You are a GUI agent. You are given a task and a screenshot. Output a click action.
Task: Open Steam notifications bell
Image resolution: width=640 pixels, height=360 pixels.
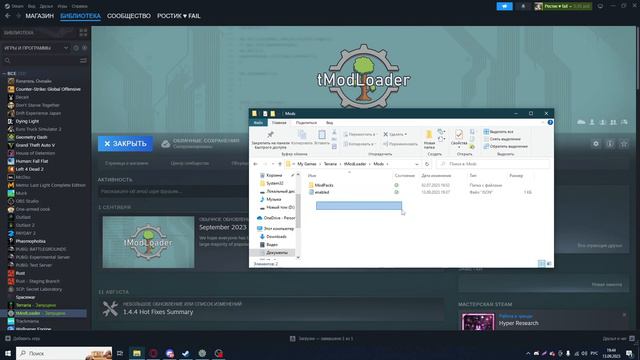coord(523,6)
